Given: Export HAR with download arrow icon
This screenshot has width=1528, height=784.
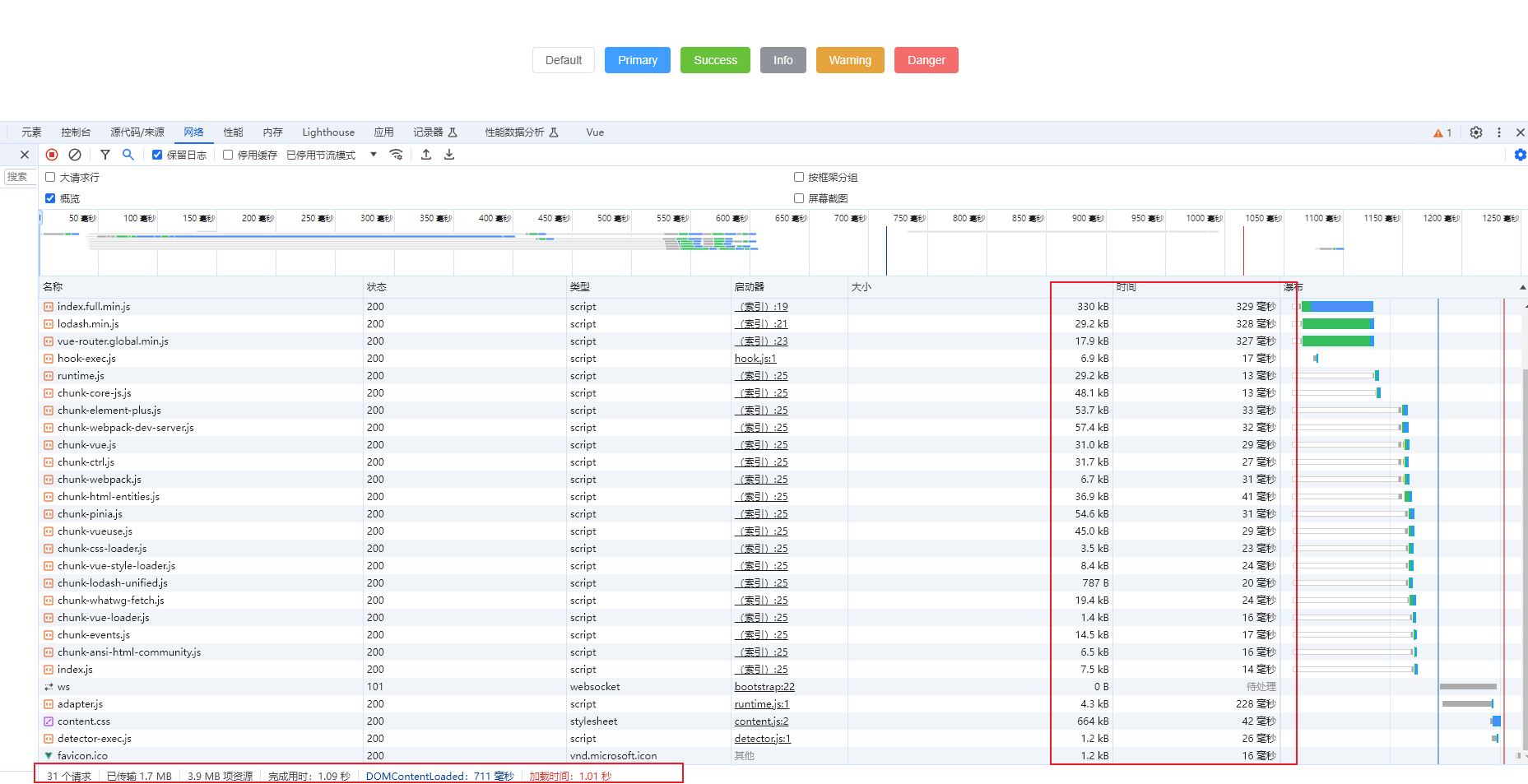Looking at the screenshot, I should click(449, 155).
